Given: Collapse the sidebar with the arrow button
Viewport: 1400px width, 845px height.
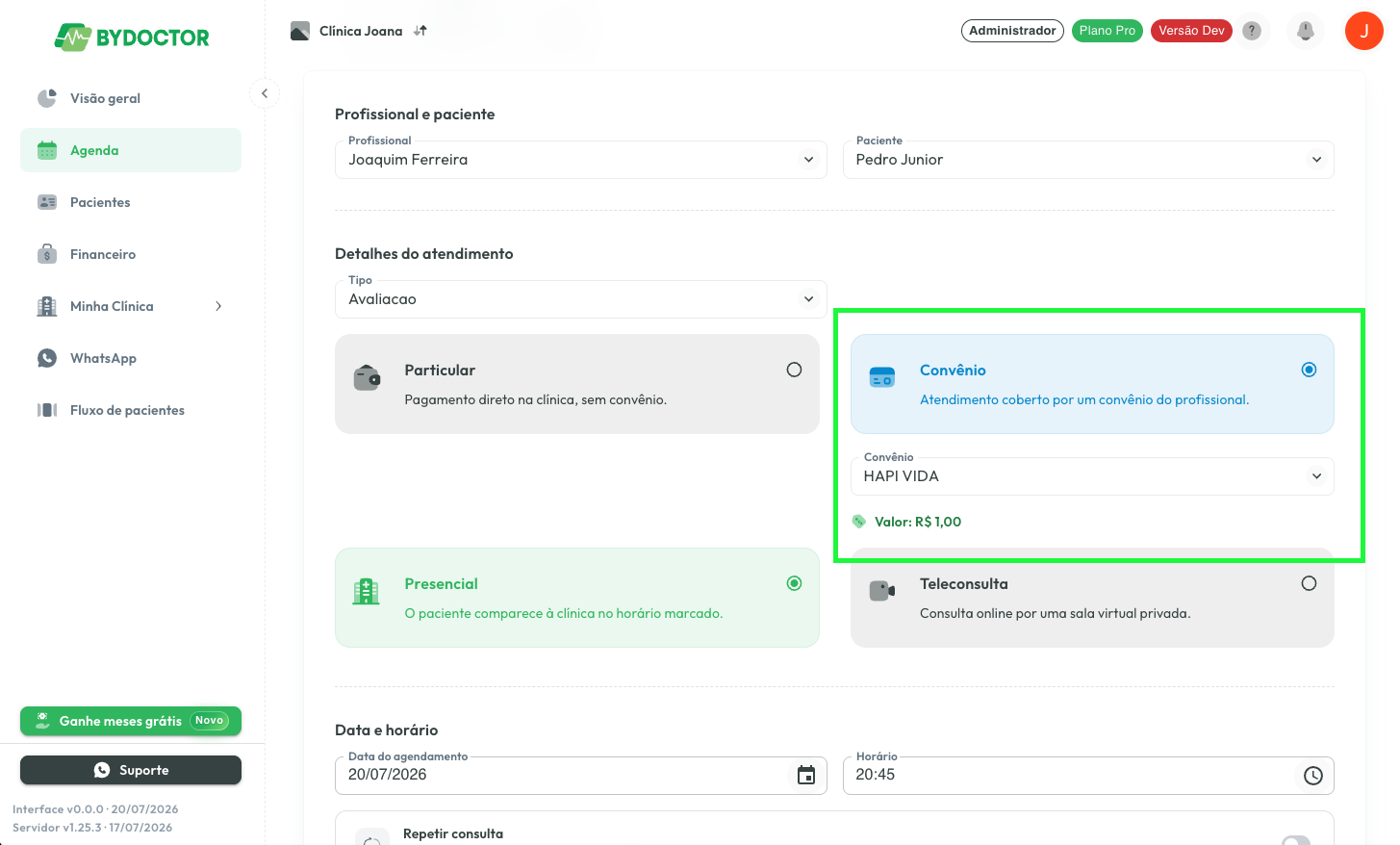Looking at the screenshot, I should 264,93.
